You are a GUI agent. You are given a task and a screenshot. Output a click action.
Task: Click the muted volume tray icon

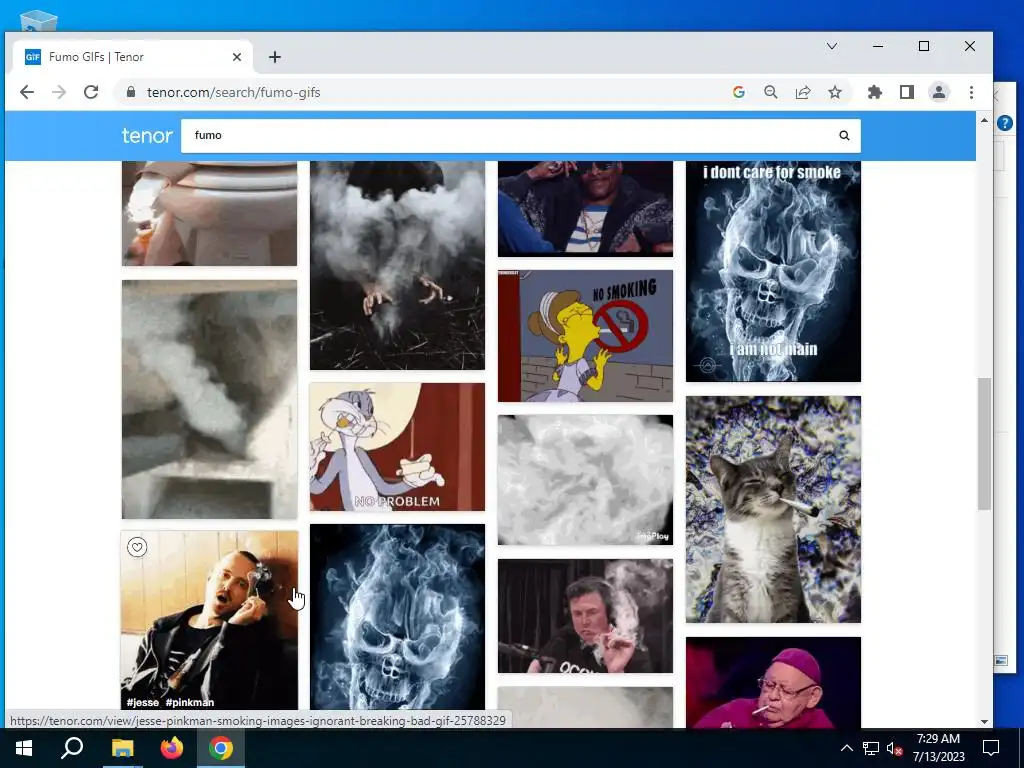(x=894, y=748)
